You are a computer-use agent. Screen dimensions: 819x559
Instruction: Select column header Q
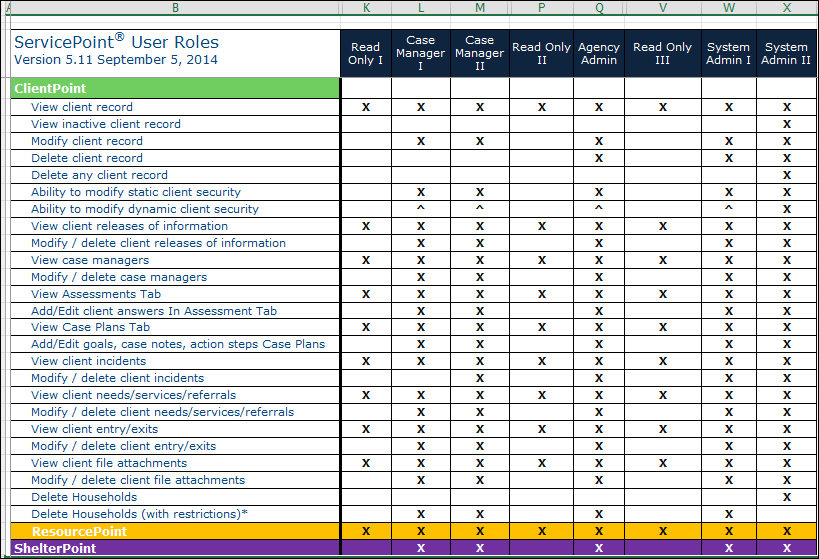pyautogui.click(x=599, y=7)
